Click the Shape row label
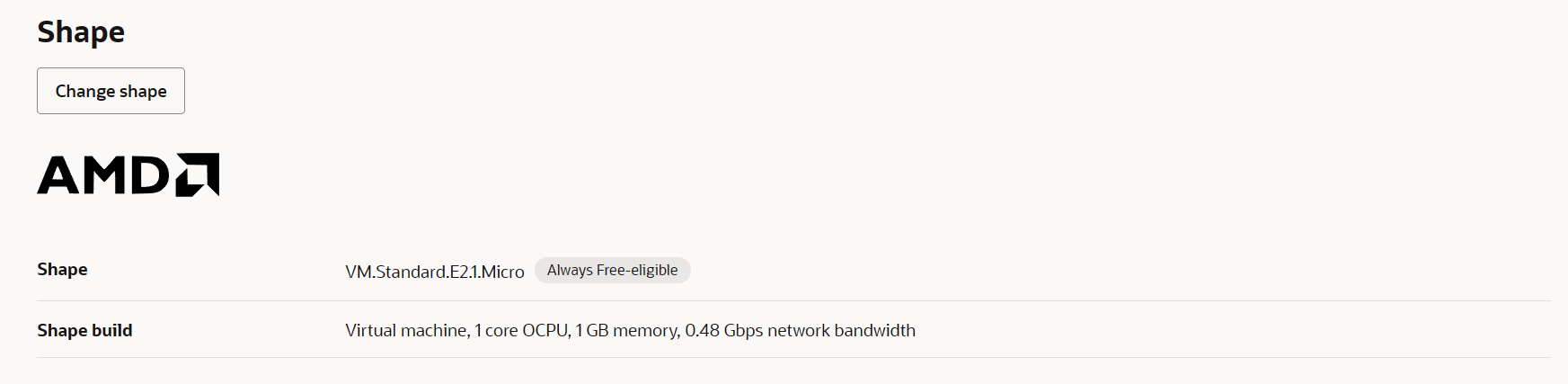Viewport: 1568px width, 384px height. click(x=62, y=269)
